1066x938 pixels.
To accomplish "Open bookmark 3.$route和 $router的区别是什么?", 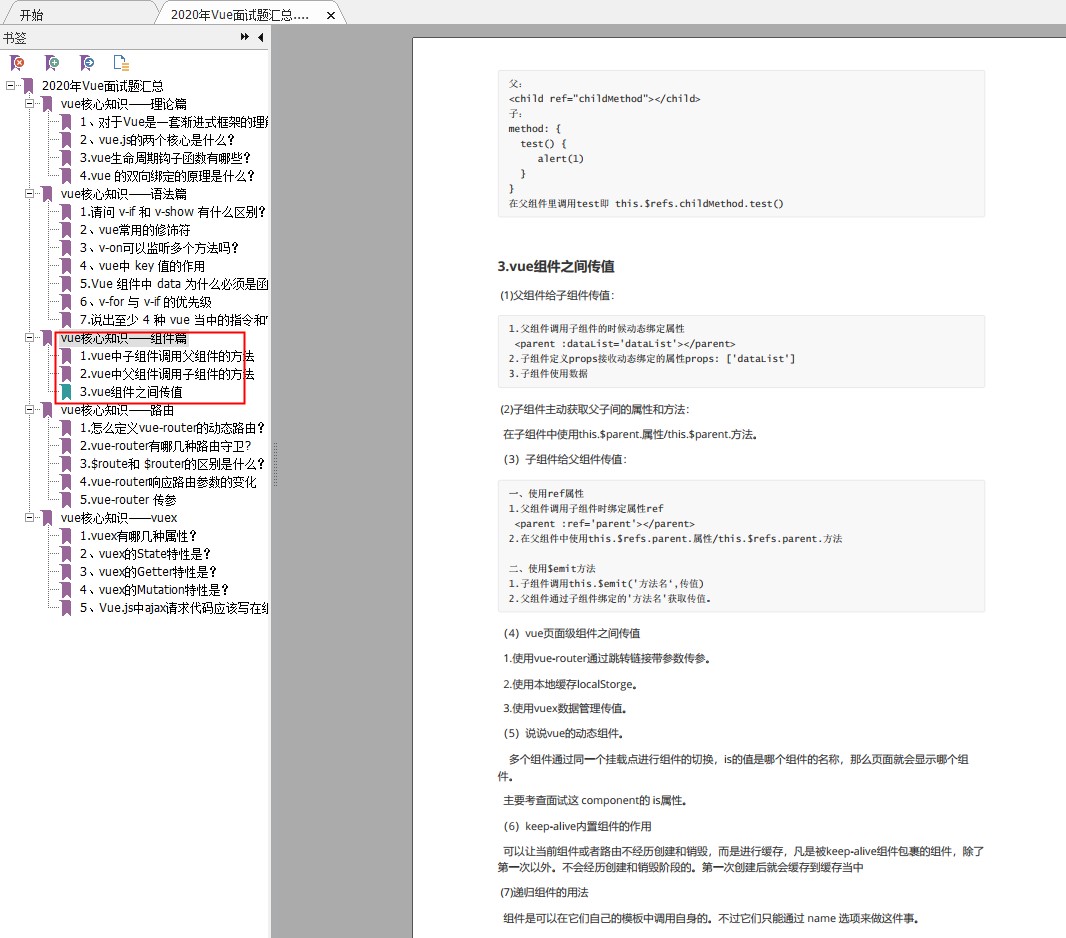I will [x=172, y=464].
